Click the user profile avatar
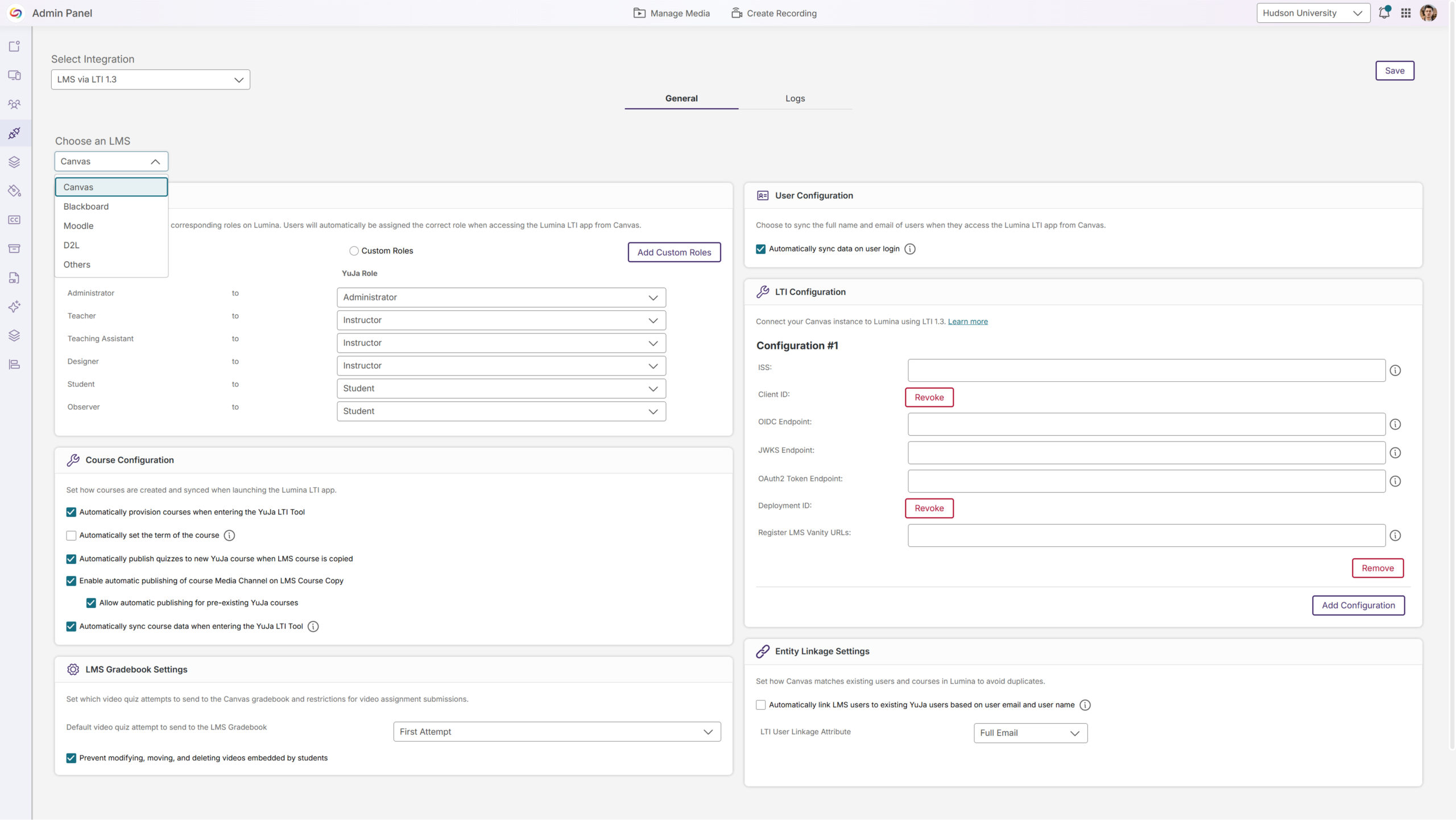This screenshot has height=820, width=1456. tap(1428, 13)
